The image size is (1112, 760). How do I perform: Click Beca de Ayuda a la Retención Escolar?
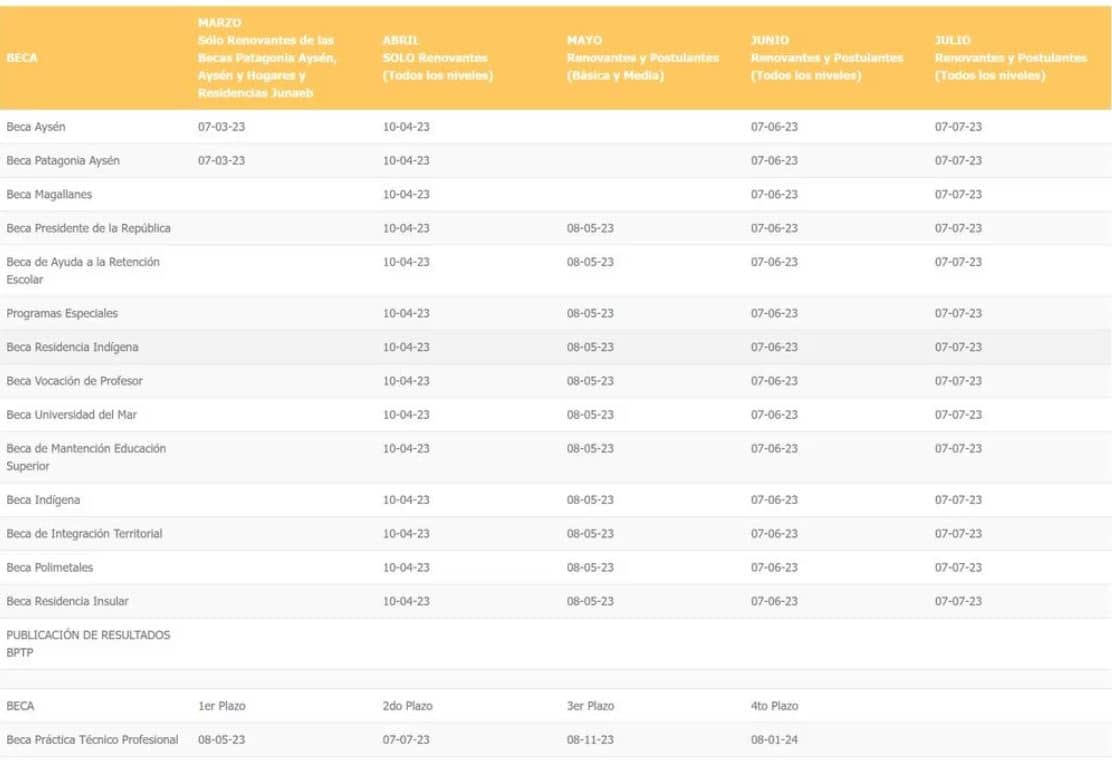83,270
